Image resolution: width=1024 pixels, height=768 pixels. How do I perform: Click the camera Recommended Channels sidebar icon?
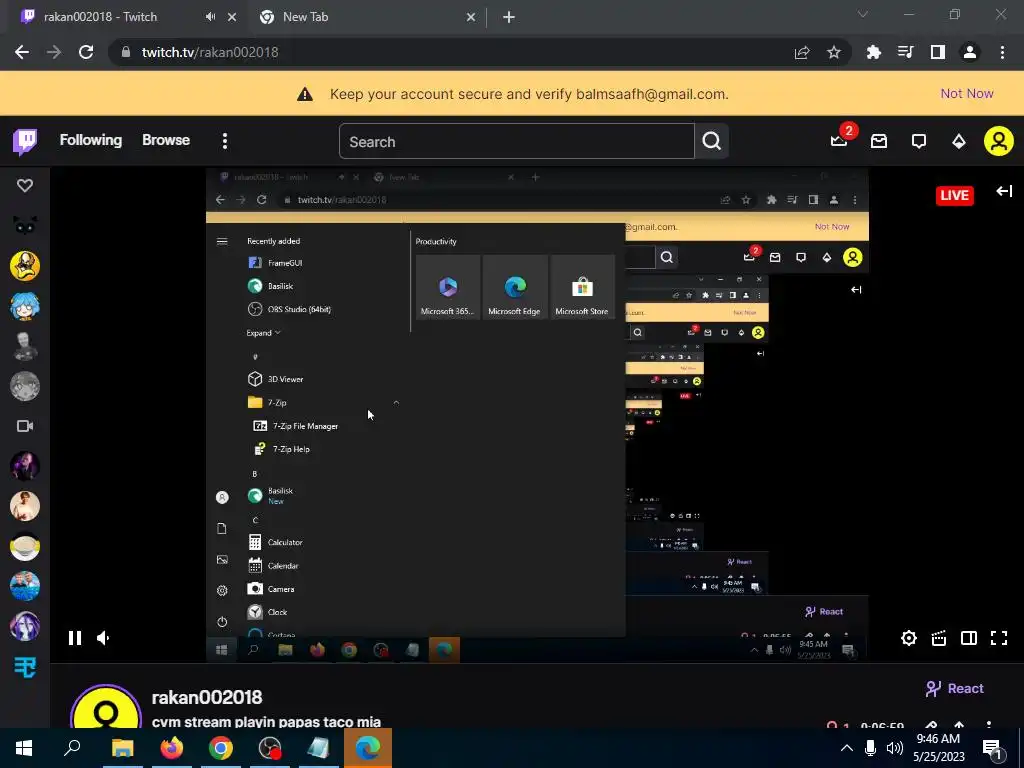point(25,426)
